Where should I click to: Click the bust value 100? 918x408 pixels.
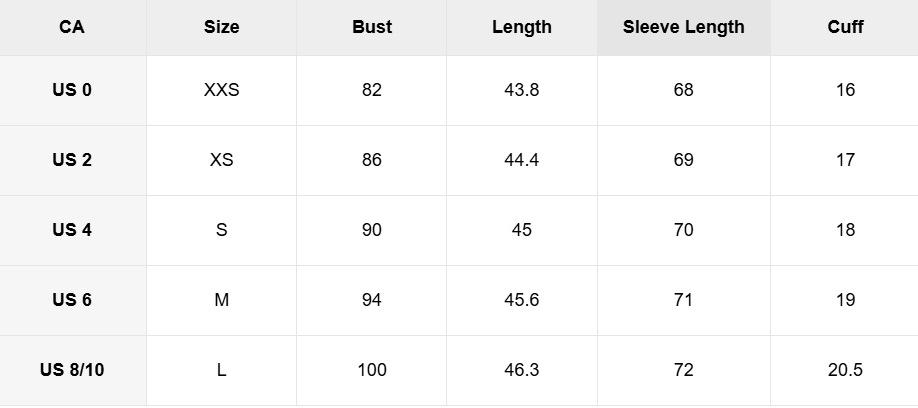[372, 370]
